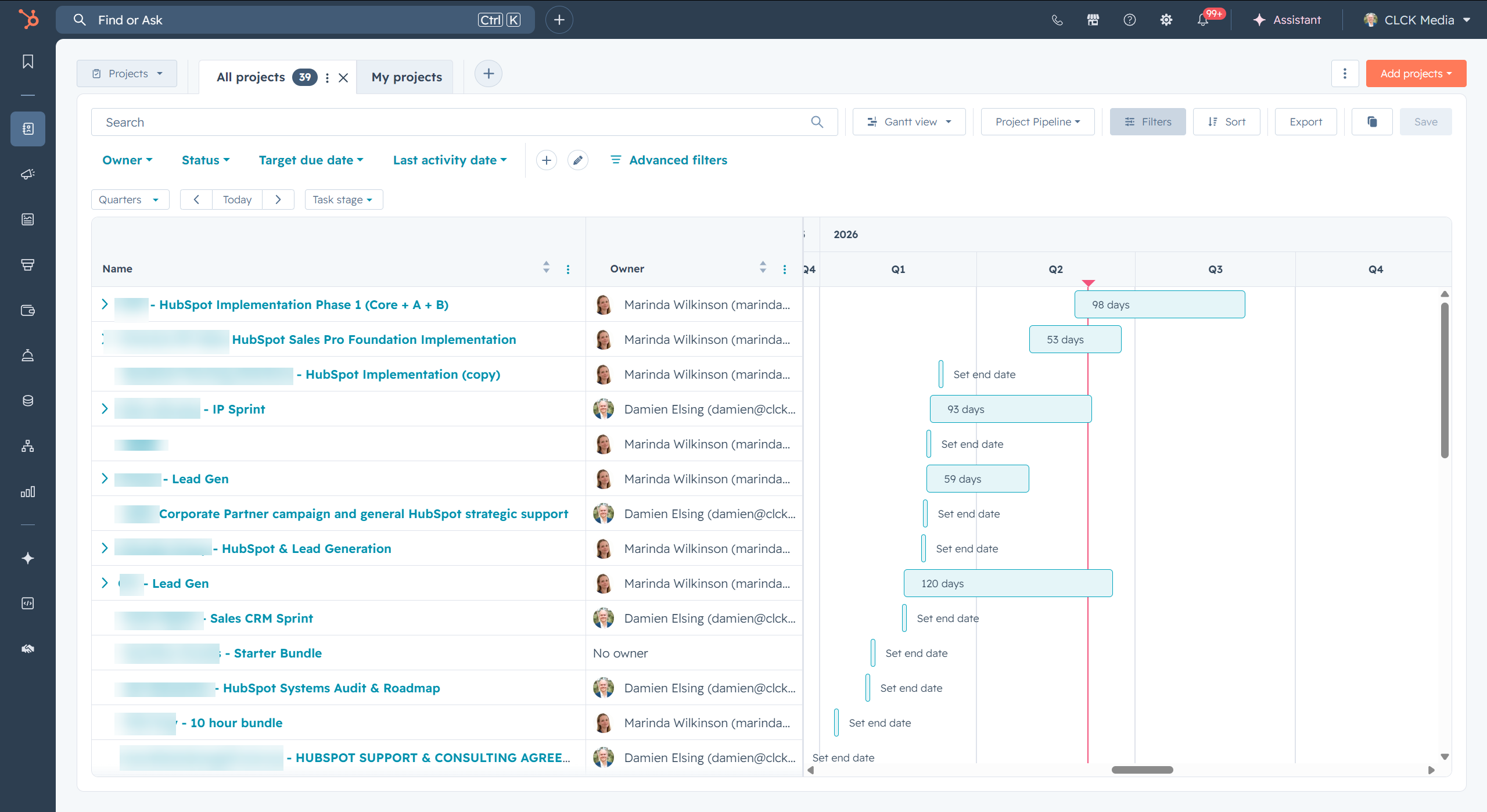Viewport: 1487px width, 812px height.
Task: Expand the IP Sprint project row
Action: tap(105, 409)
